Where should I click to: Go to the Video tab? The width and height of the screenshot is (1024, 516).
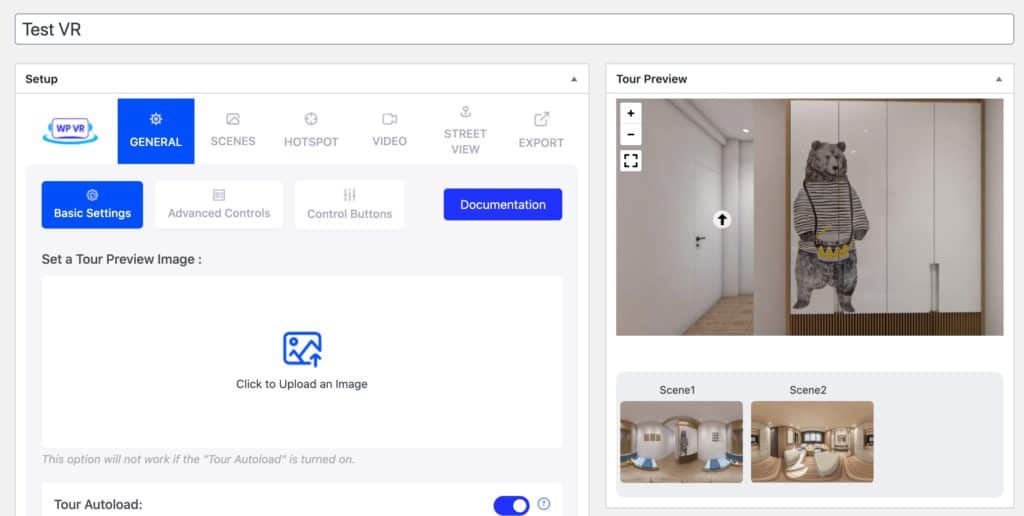(389, 131)
